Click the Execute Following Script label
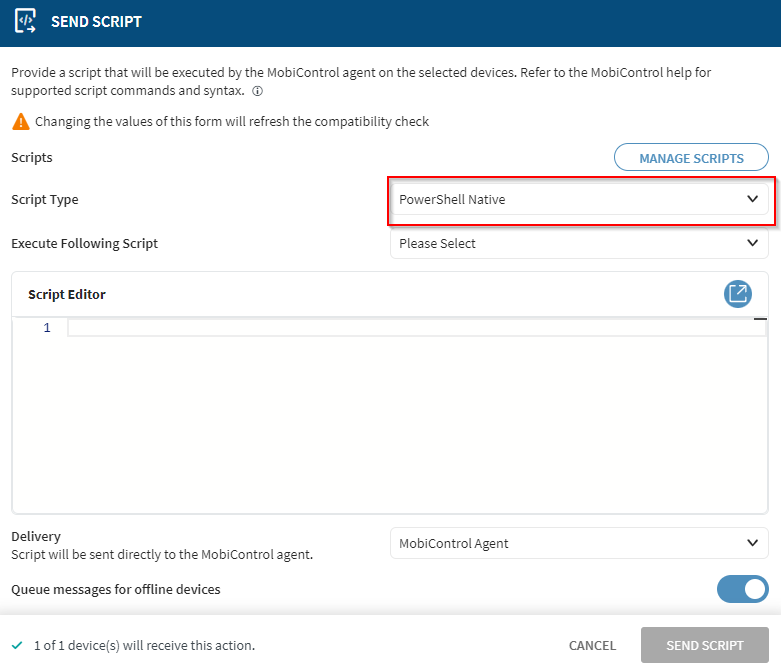781x670 pixels. [x=85, y=243]
